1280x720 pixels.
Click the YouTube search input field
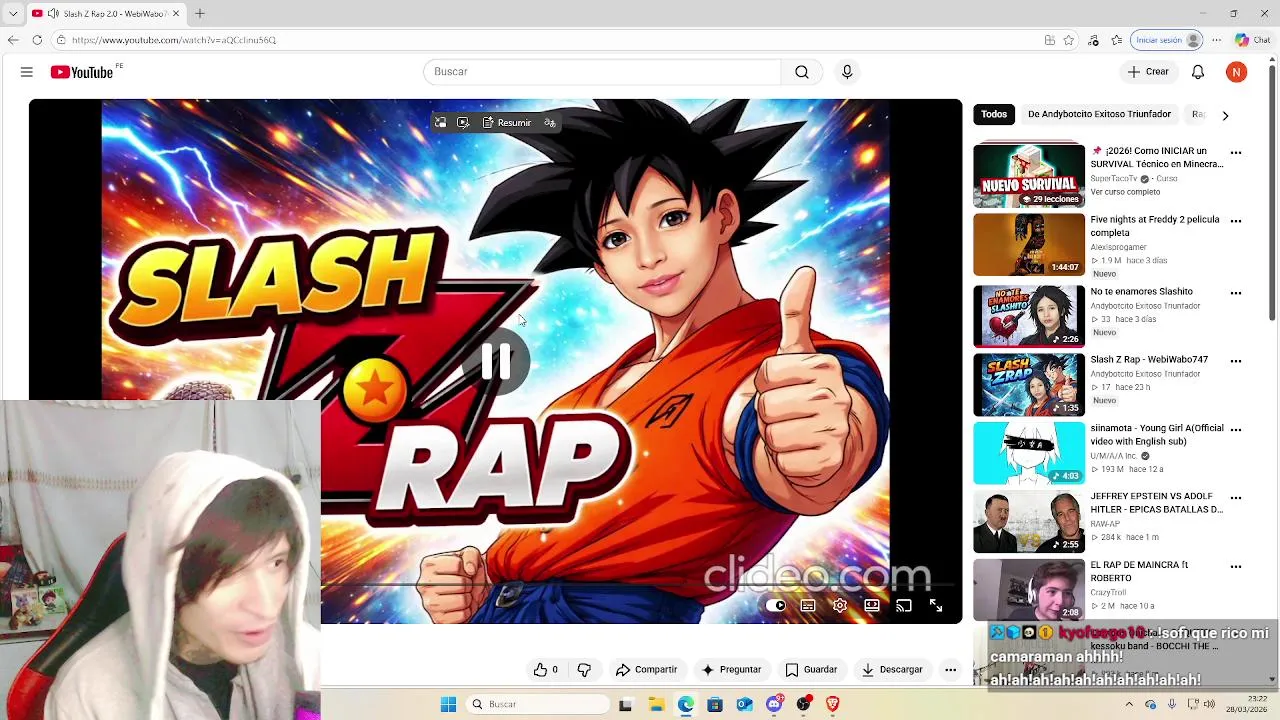(x=602, y=72)
